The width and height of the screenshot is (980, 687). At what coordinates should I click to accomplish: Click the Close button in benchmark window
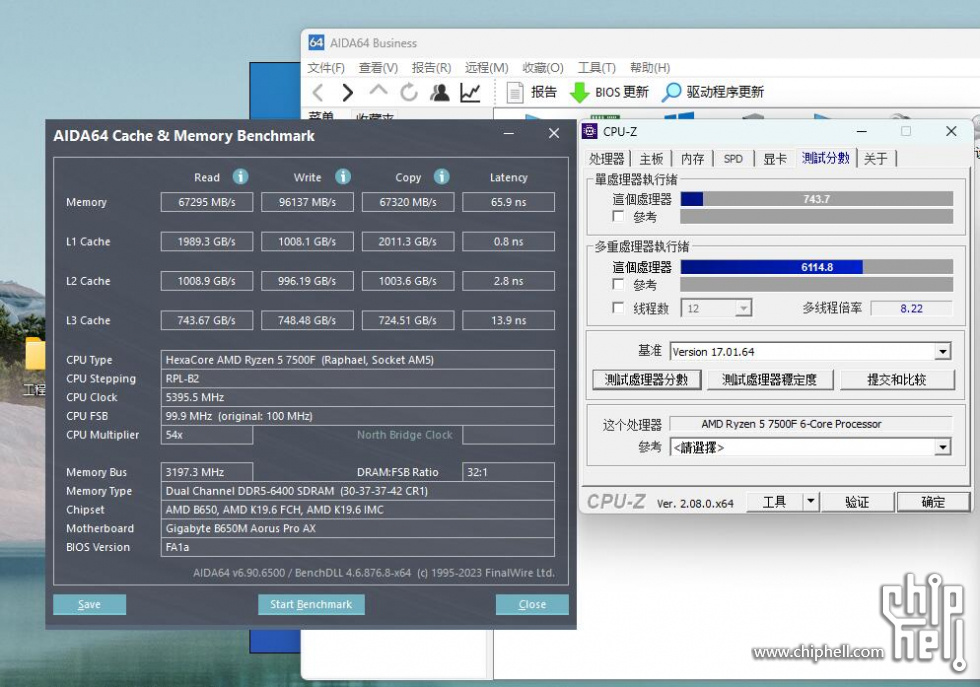[532, 604]
